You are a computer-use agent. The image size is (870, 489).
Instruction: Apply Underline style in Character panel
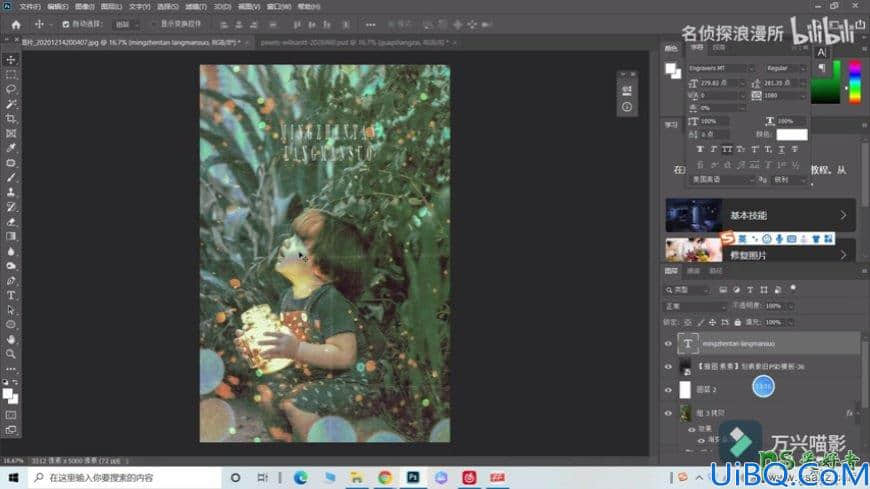[x=781, y=149]
